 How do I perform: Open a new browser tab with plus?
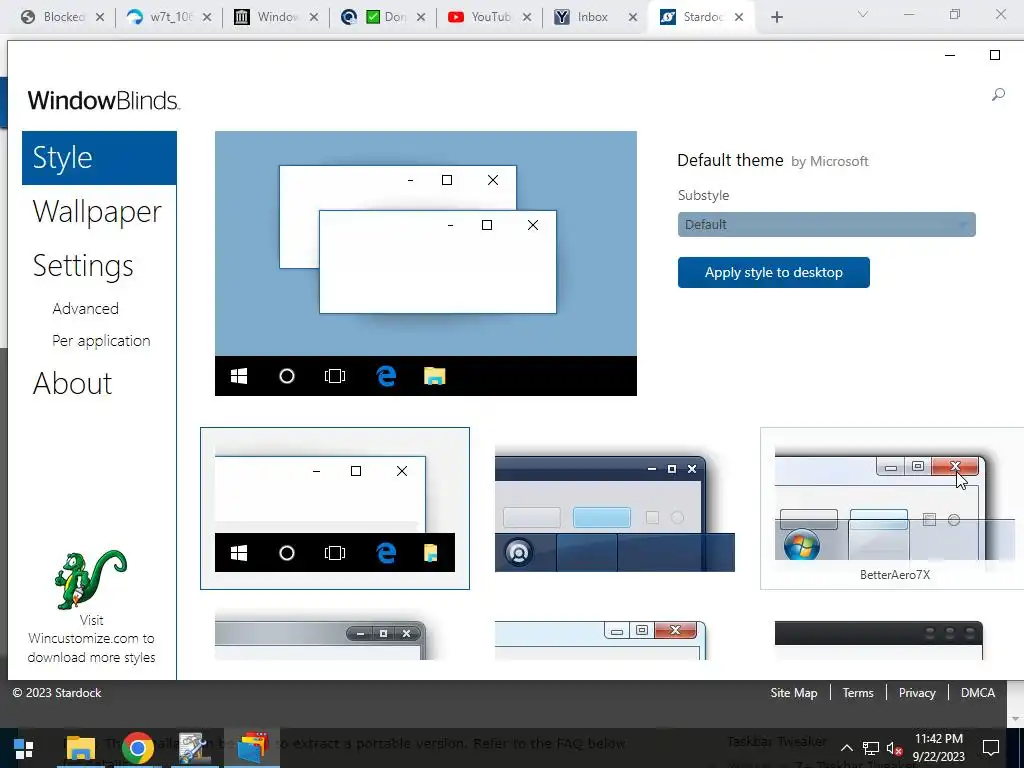[x=776, y=18]
